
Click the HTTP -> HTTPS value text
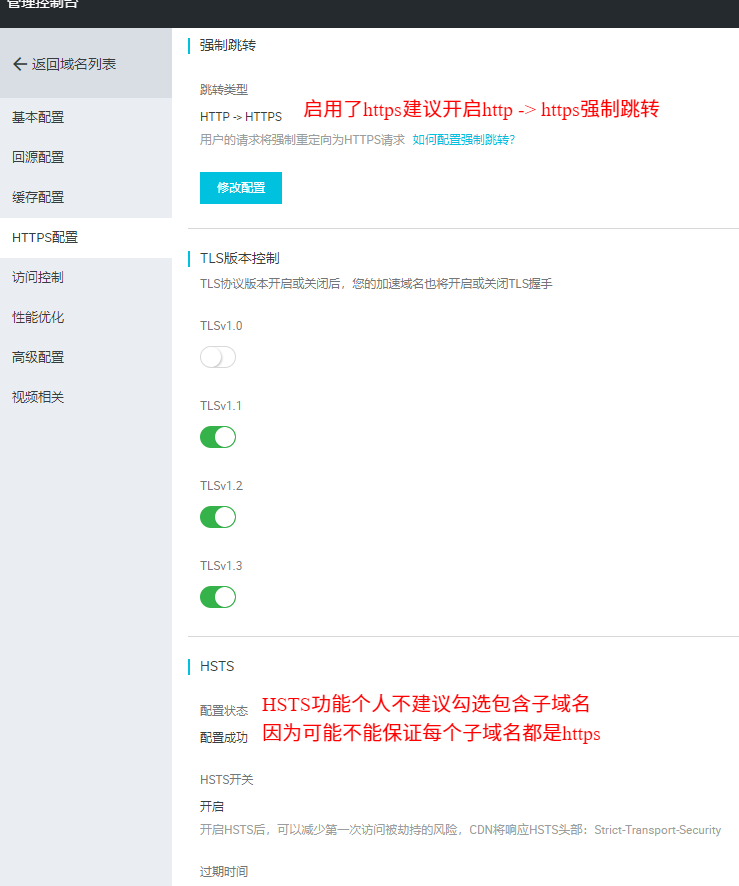(x=241, y=116)
